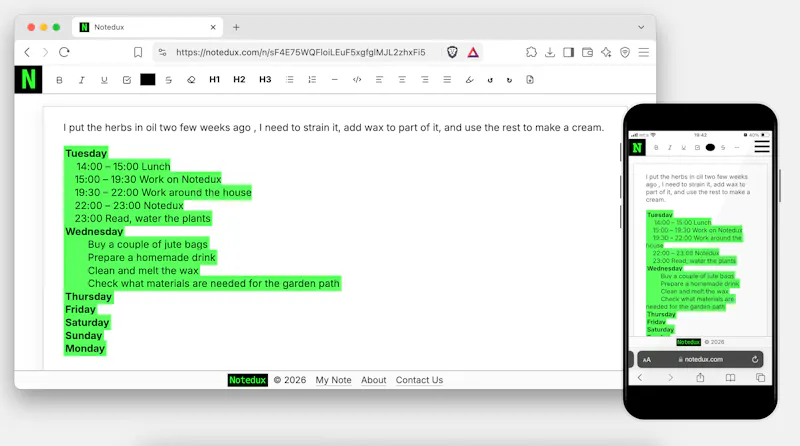The height and width of the screenshot is (446, 800).
Task: Insert a numbered list
Action: 312,80
